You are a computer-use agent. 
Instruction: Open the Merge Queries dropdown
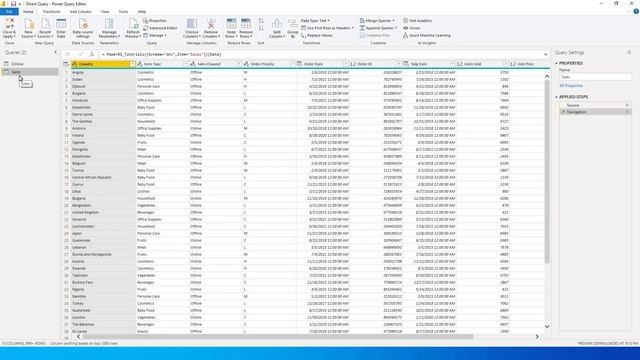[377, 20]
